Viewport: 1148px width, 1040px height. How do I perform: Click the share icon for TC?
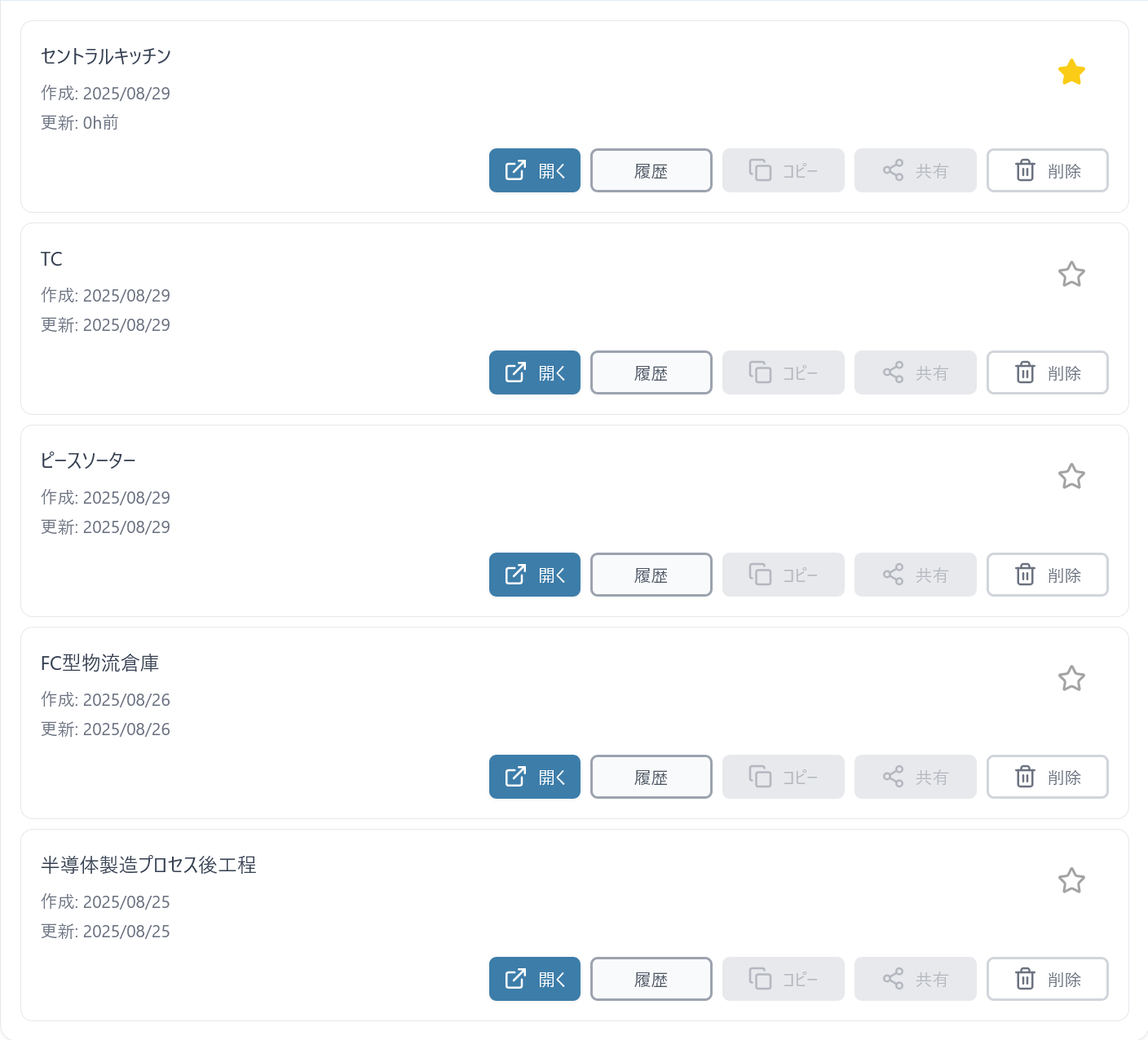click(893, 372)
